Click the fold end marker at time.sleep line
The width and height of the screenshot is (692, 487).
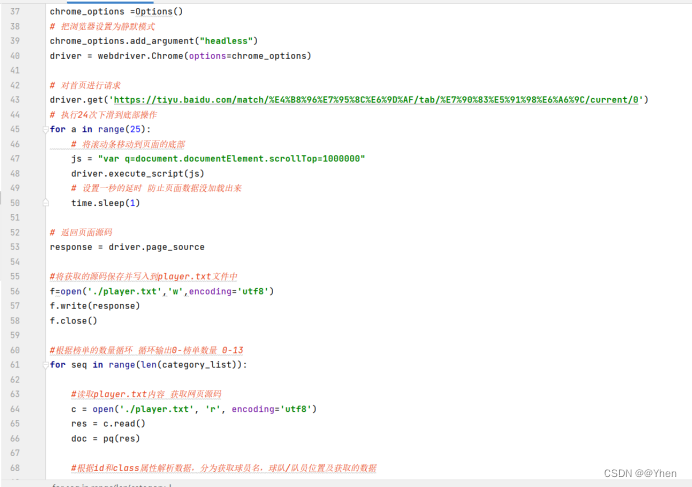point(45,203)
